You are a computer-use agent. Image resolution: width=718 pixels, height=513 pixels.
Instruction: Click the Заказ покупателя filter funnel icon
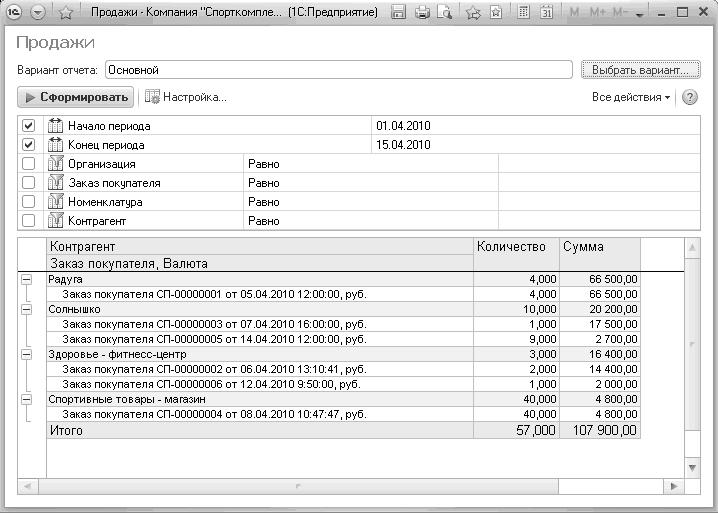[55, 182]
